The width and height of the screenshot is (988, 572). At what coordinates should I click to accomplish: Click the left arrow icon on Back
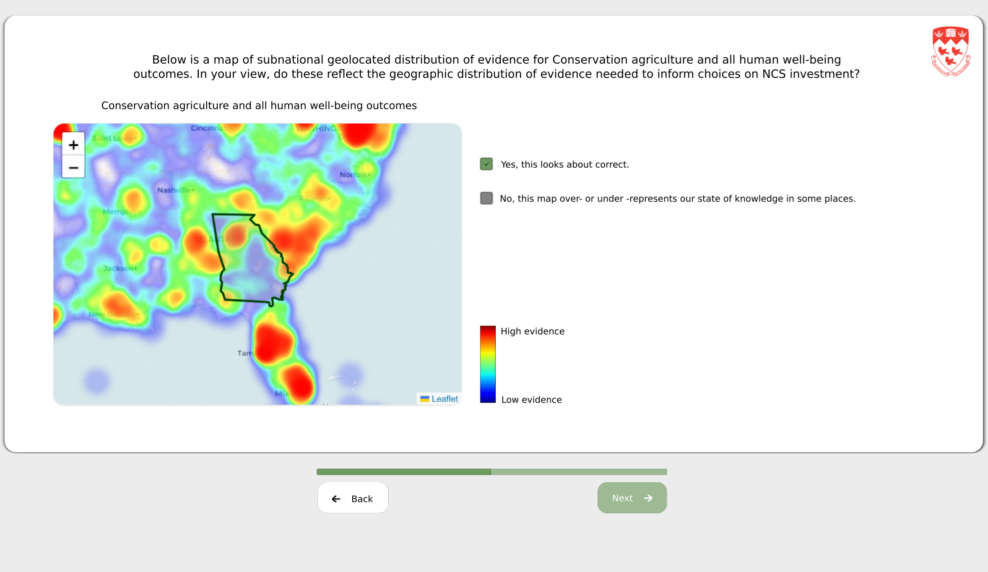336,498
